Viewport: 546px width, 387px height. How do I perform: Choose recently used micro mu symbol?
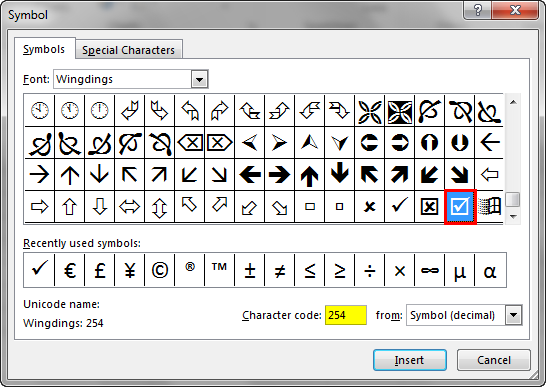(459, 270)
